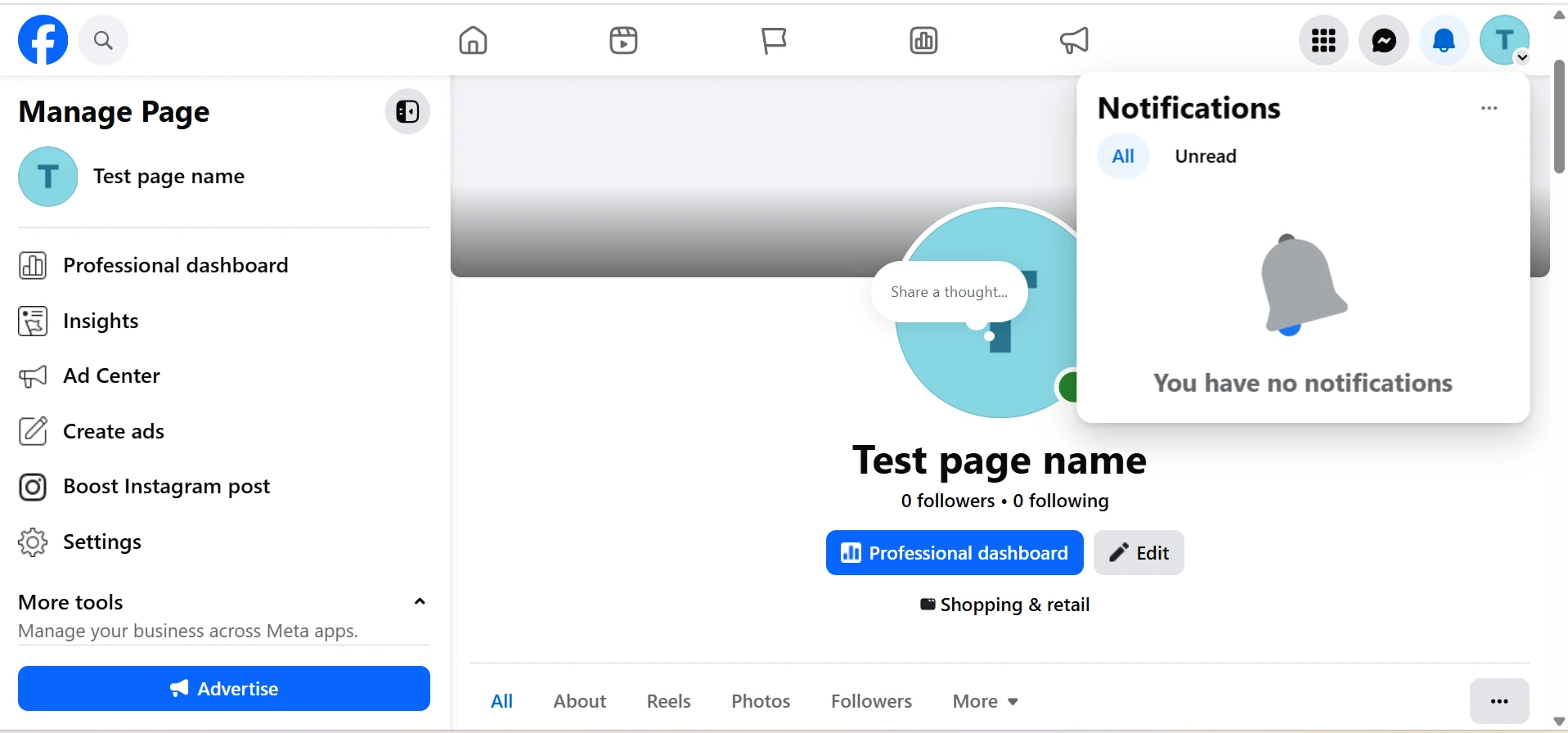Image resolution: width=1568 pixels, height=733 pixels.
Task: Switch to the Reels tab
Action: pyautogui.click(x=668, y=701)
